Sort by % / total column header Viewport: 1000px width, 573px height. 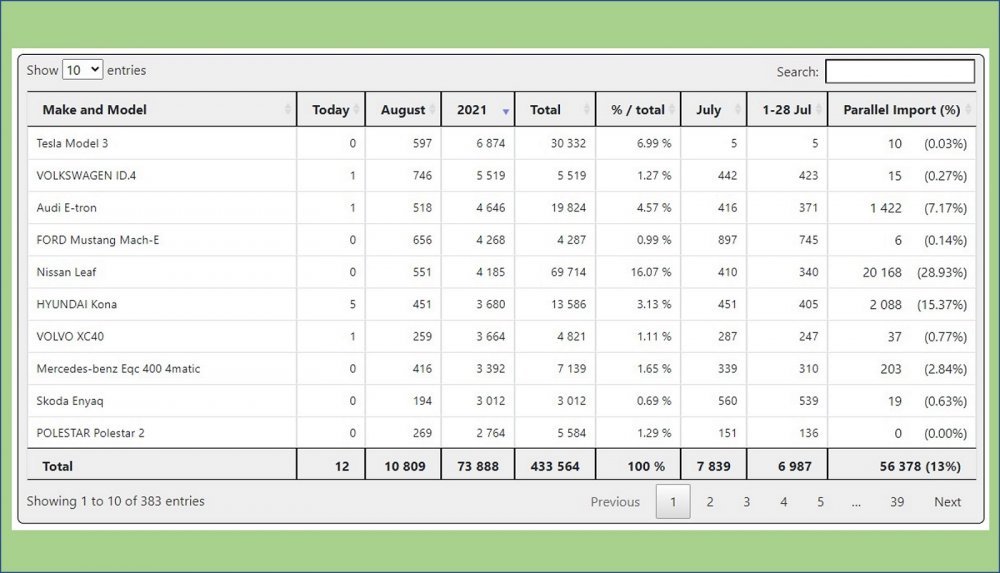[x=638, y=110]
